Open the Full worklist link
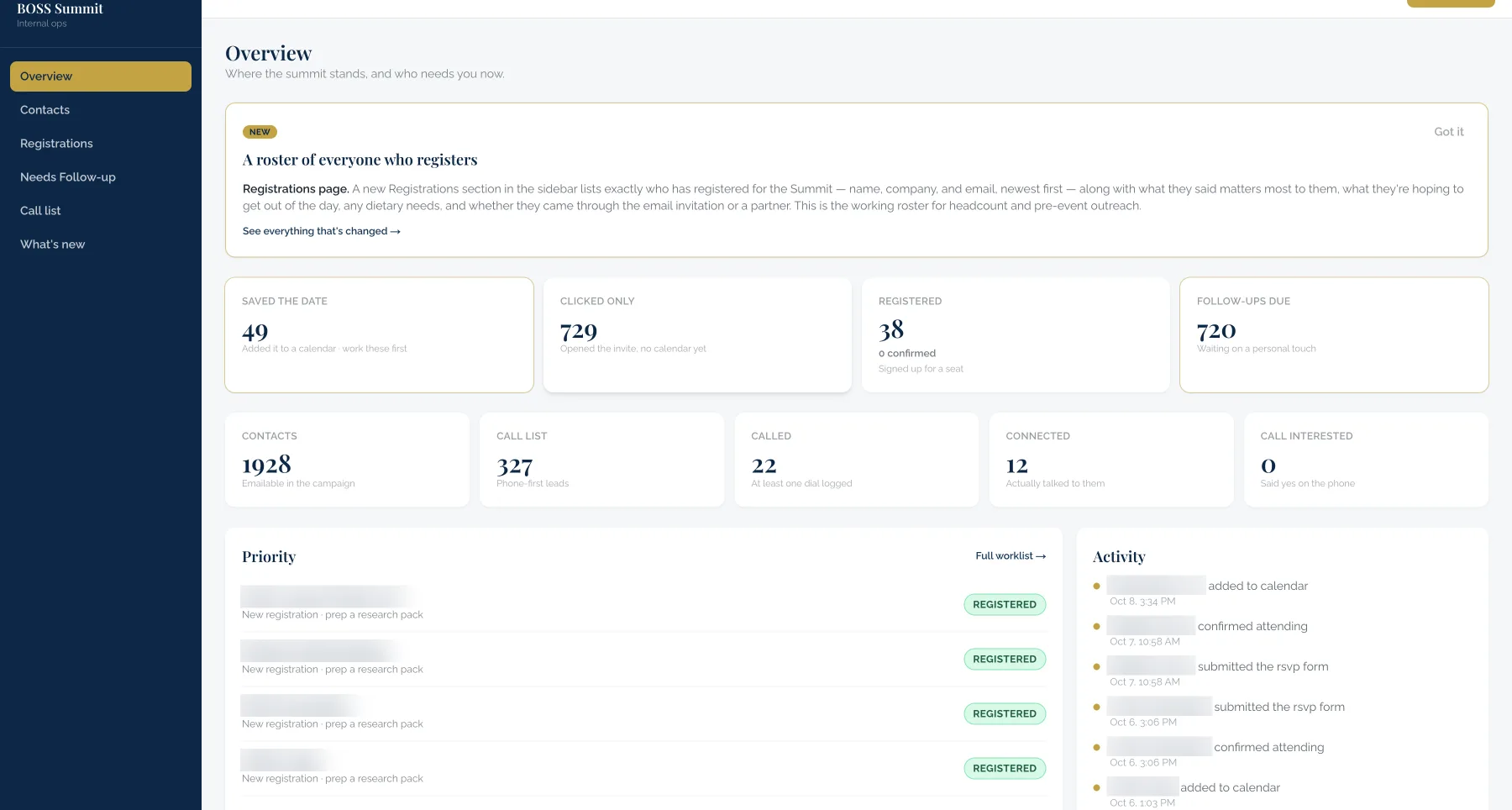This screenshot has width=1512, height=810. [1011, 556]
